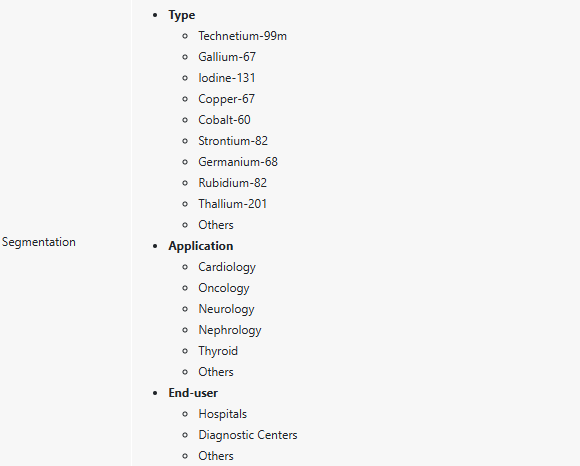Click Nephrology text
The width and height of the screenshot is (580, 466).
point(230,330)
